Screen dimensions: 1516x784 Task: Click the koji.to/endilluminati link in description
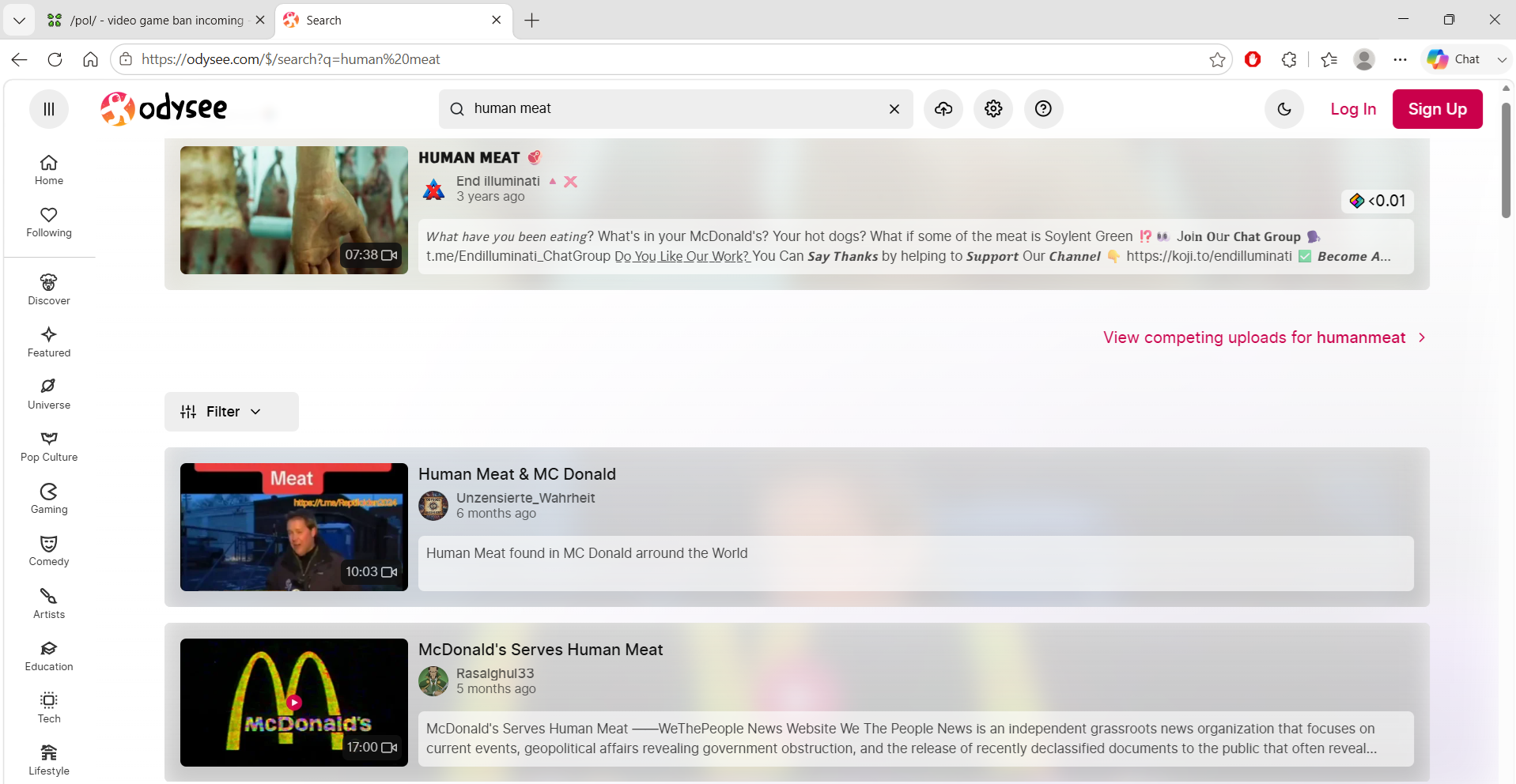[x=1209, y=256]
